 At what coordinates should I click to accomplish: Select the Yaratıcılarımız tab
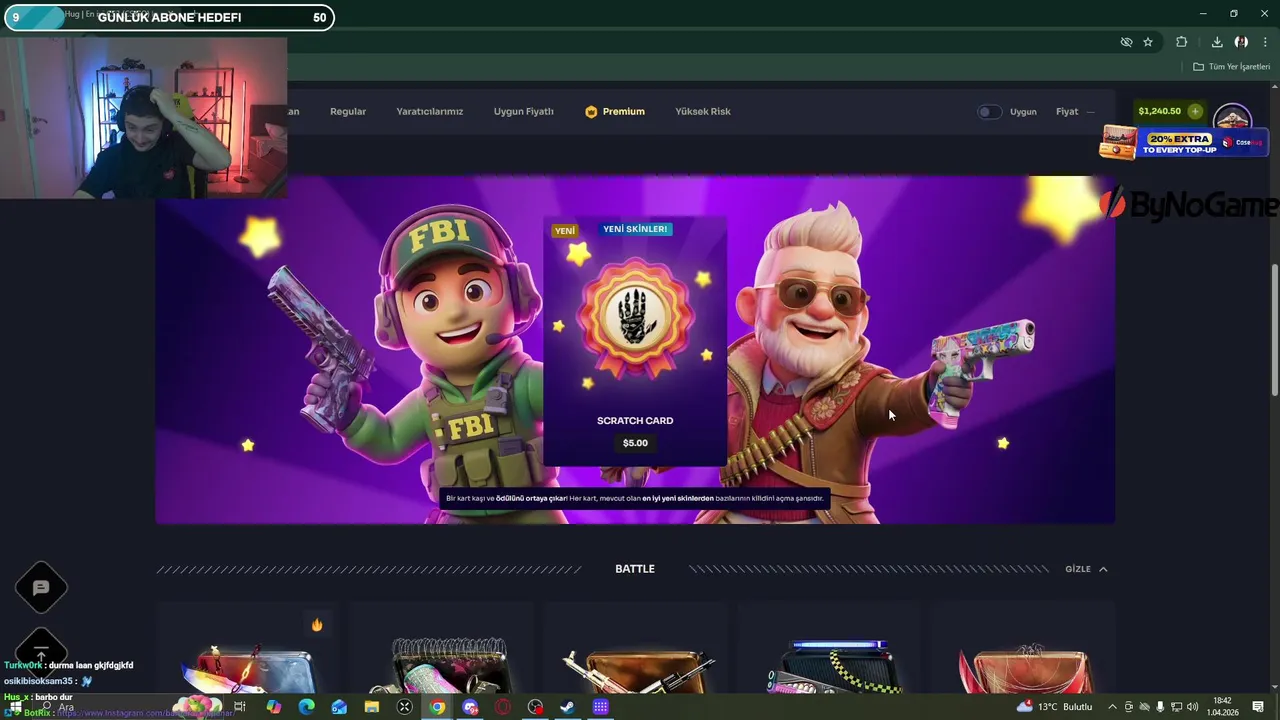pos(429,112)
